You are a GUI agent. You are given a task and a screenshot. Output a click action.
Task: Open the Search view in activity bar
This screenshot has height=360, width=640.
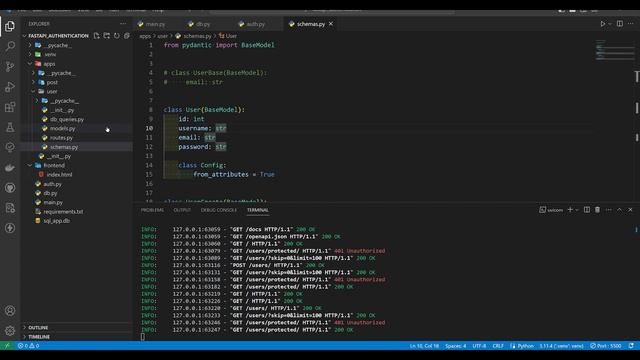click(10, 46)
